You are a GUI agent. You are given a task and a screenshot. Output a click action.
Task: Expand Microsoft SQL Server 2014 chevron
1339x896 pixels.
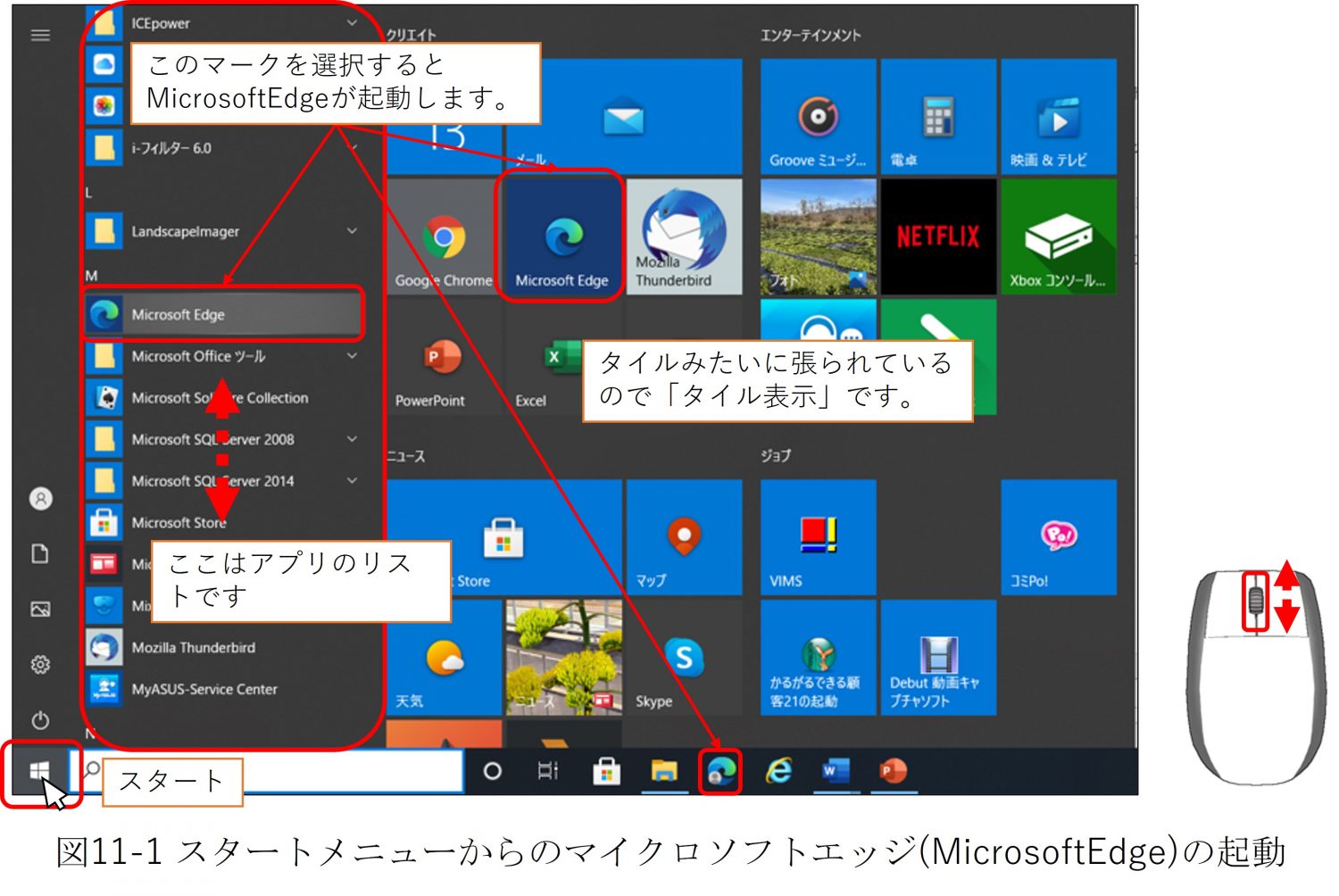click(353, 480)
